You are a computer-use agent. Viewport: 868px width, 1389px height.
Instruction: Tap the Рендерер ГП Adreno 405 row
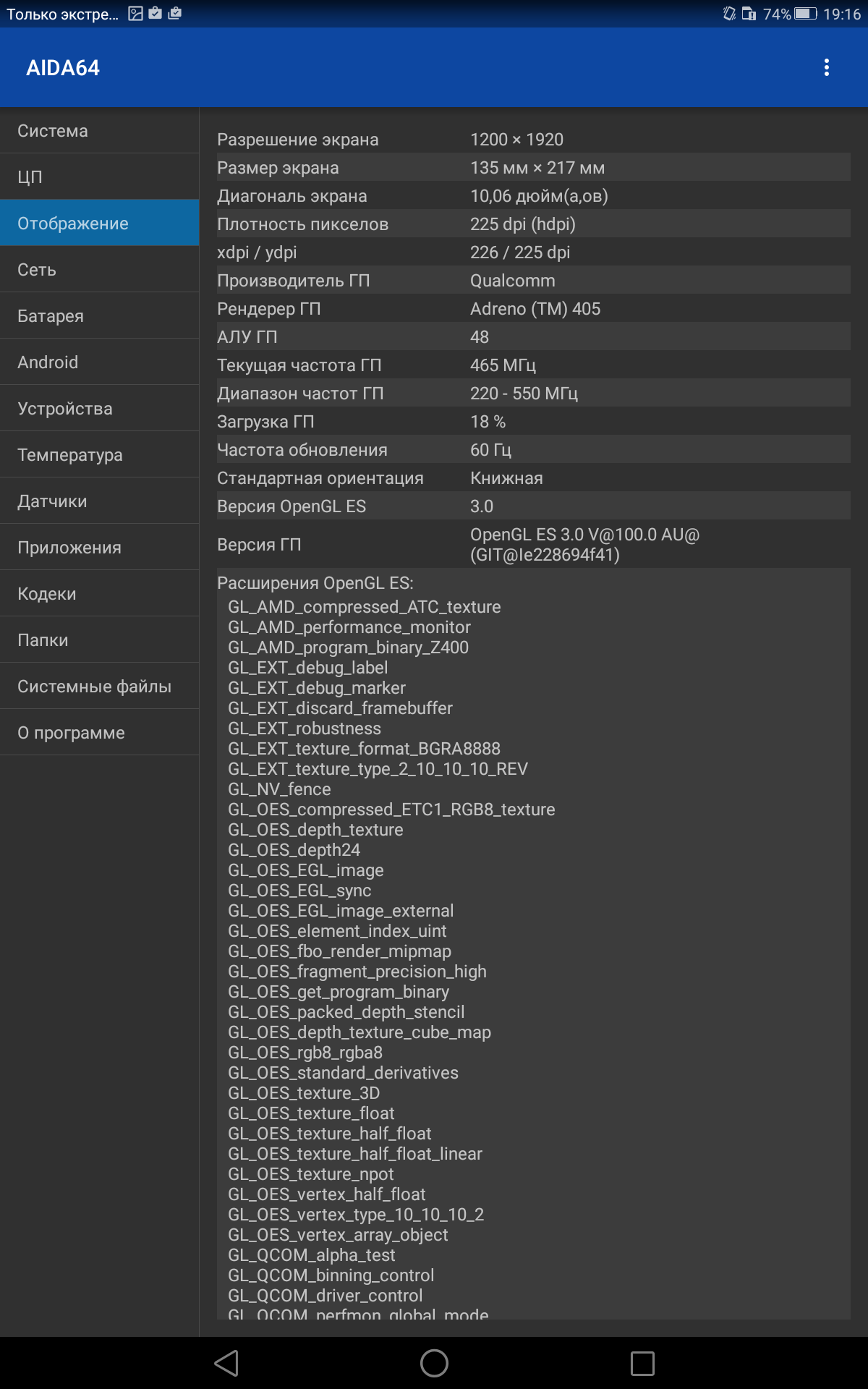click(x=534, y=309)
